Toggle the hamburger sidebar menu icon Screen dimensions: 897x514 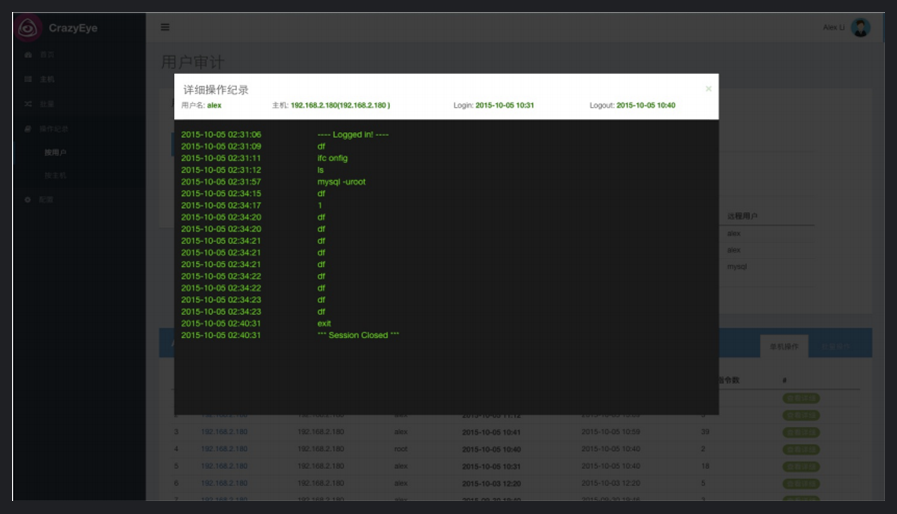[165, 28]
